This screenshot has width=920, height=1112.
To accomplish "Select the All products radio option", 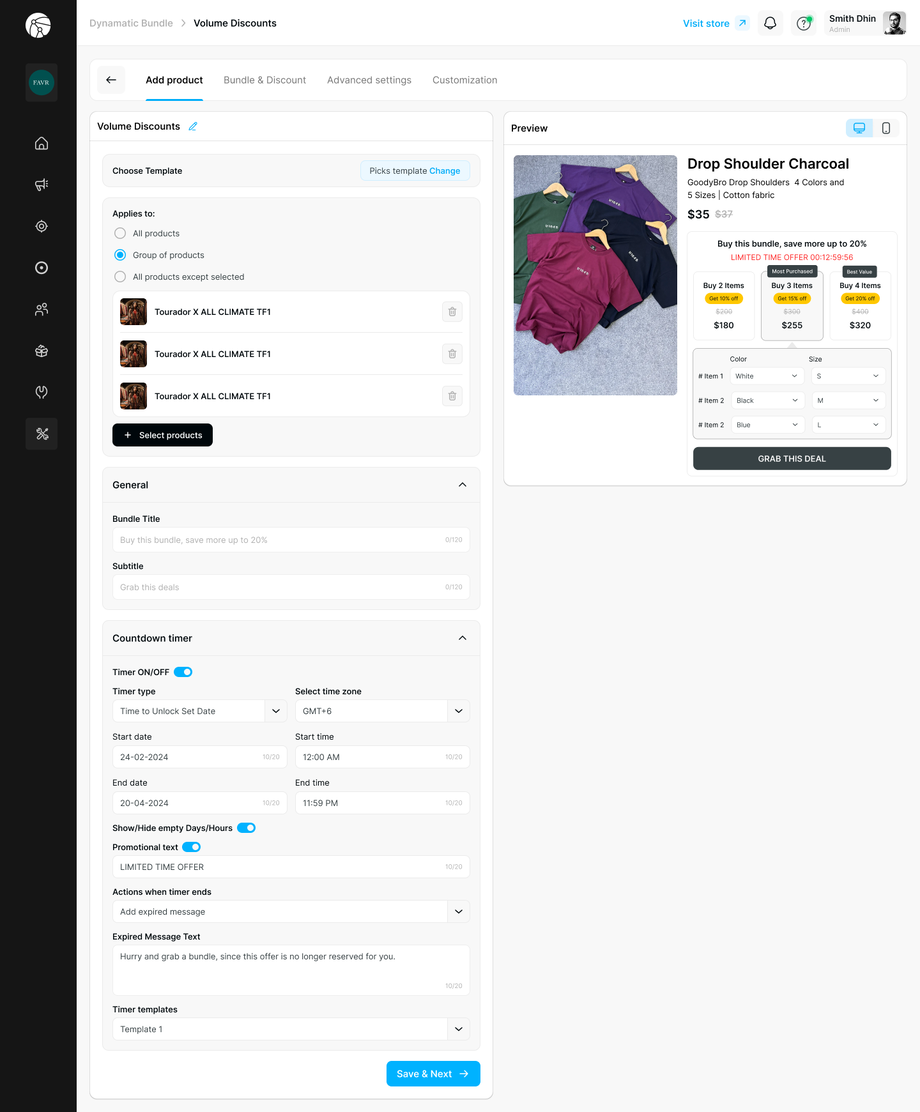I will click(x=120, y=233).
